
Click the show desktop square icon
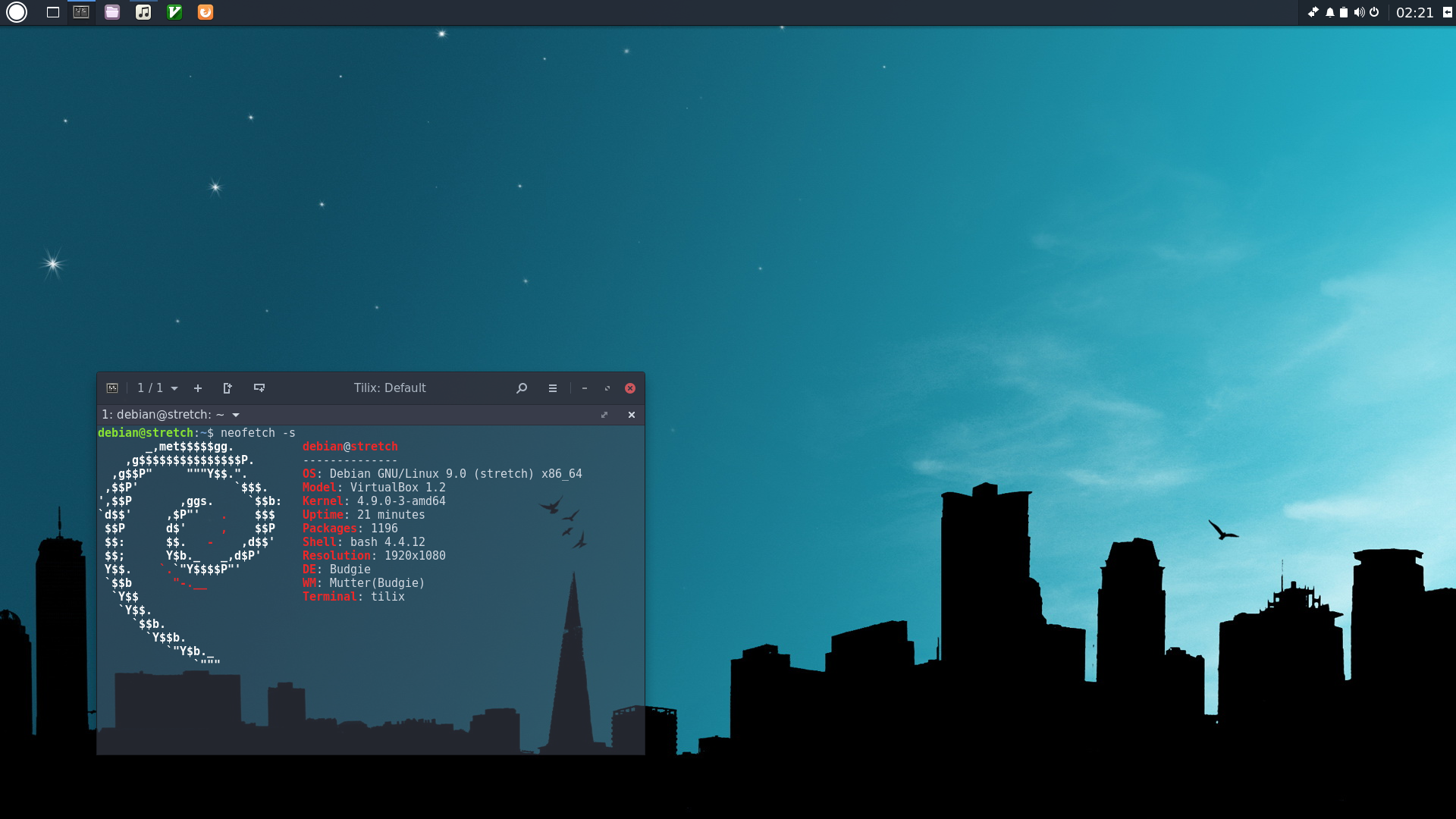pos(53,12)
